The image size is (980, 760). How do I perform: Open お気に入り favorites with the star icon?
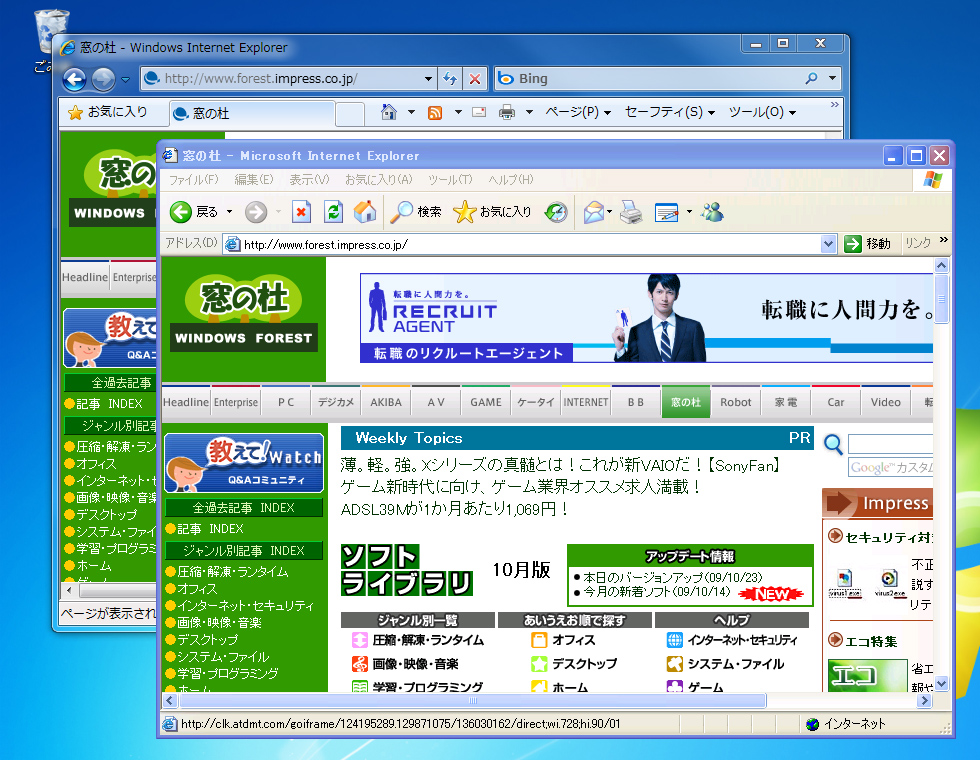click(466, 211)
